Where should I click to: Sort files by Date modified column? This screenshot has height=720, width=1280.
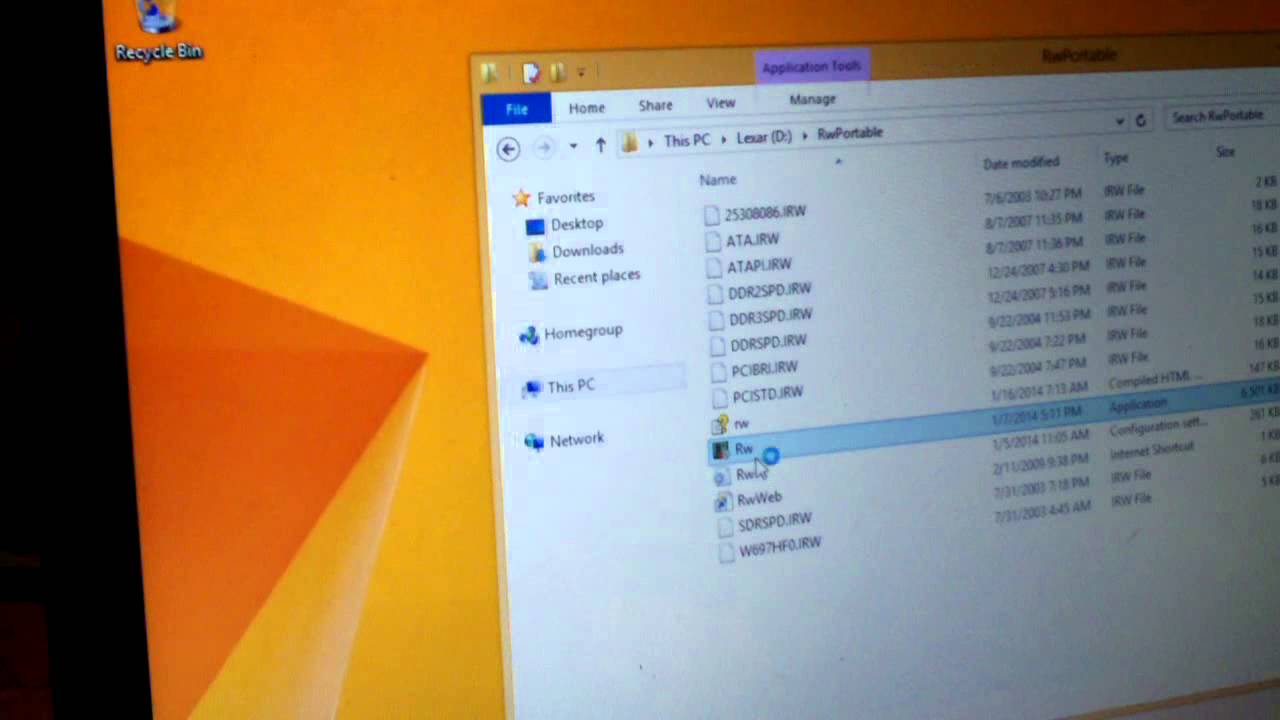[1020, 162]
